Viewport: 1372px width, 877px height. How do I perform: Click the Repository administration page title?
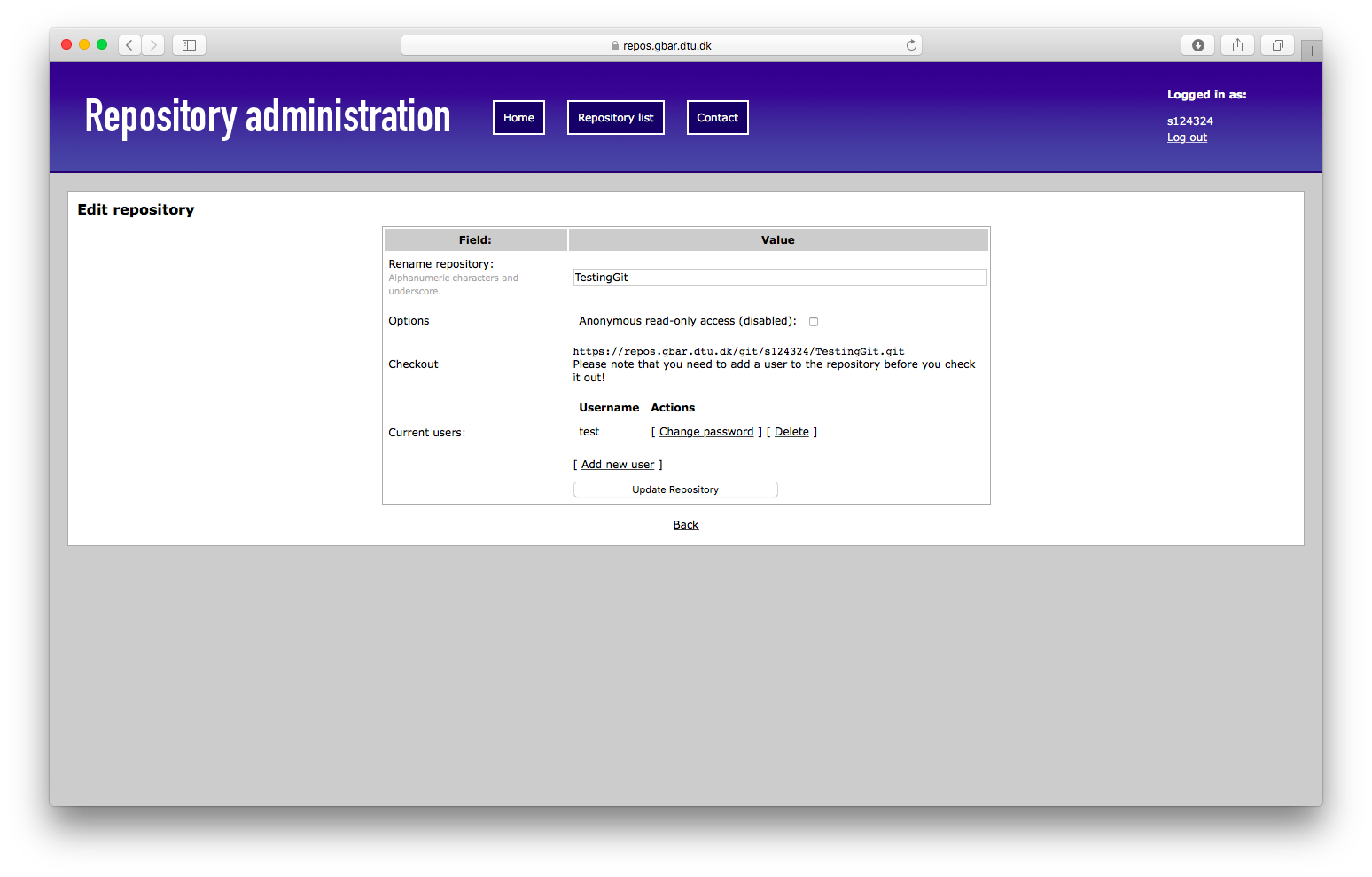coord(268,117)
